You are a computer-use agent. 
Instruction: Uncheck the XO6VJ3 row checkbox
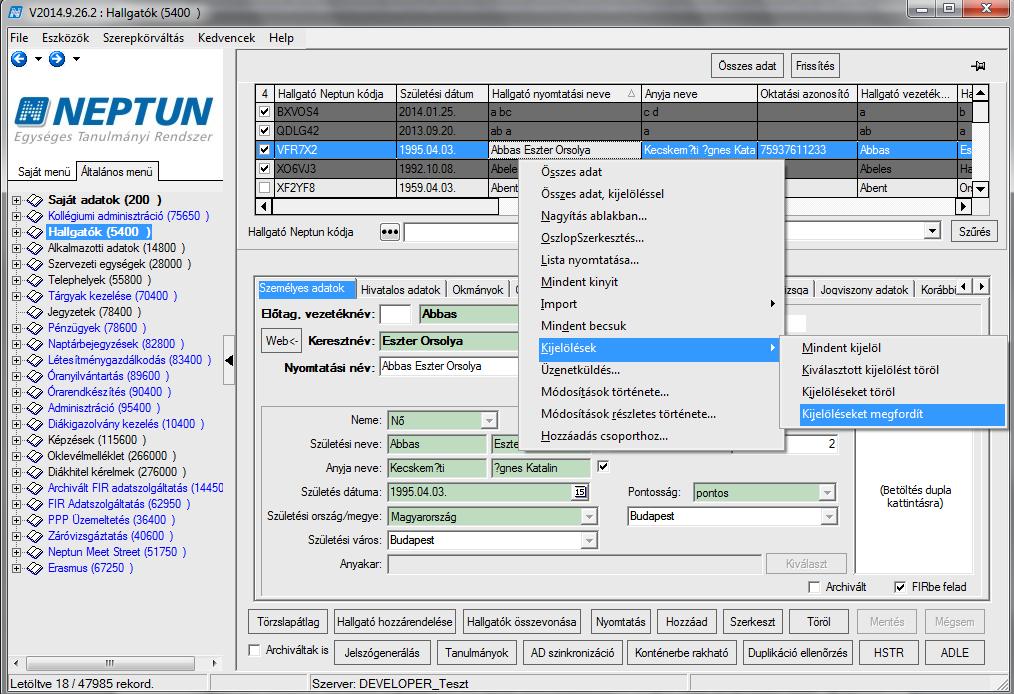pyautogui.click(x=264, y=169)
